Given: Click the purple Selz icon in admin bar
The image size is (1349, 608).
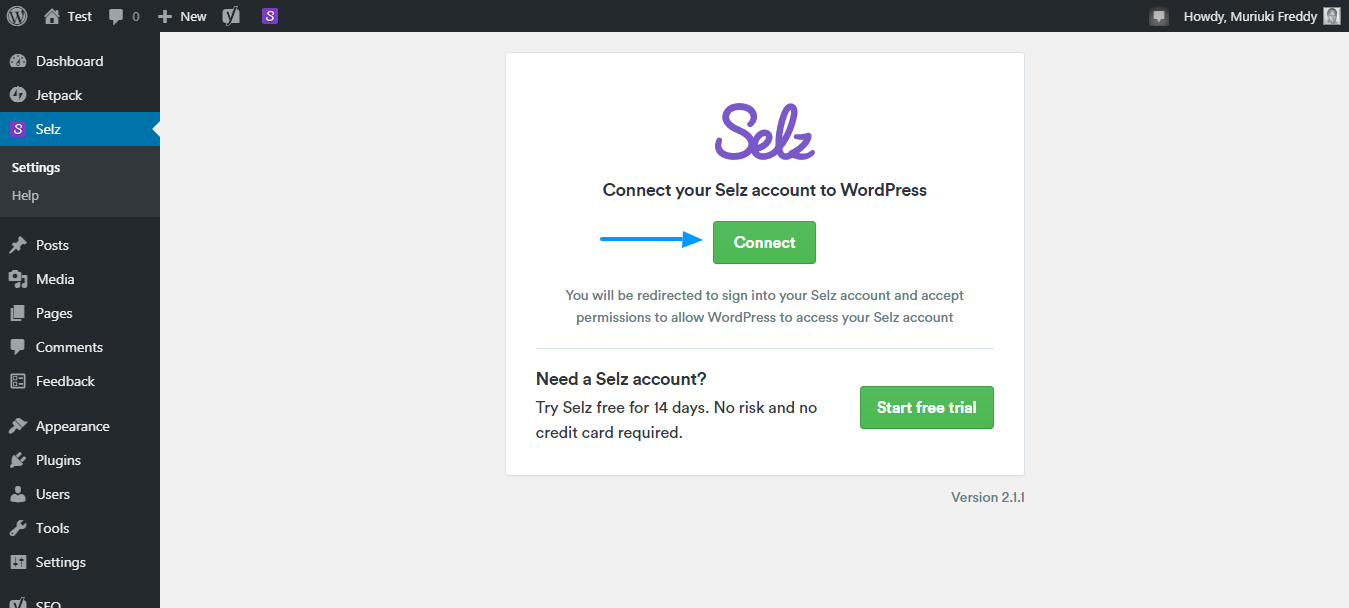Looking at the screenshot, I should (x=270, y=16).
